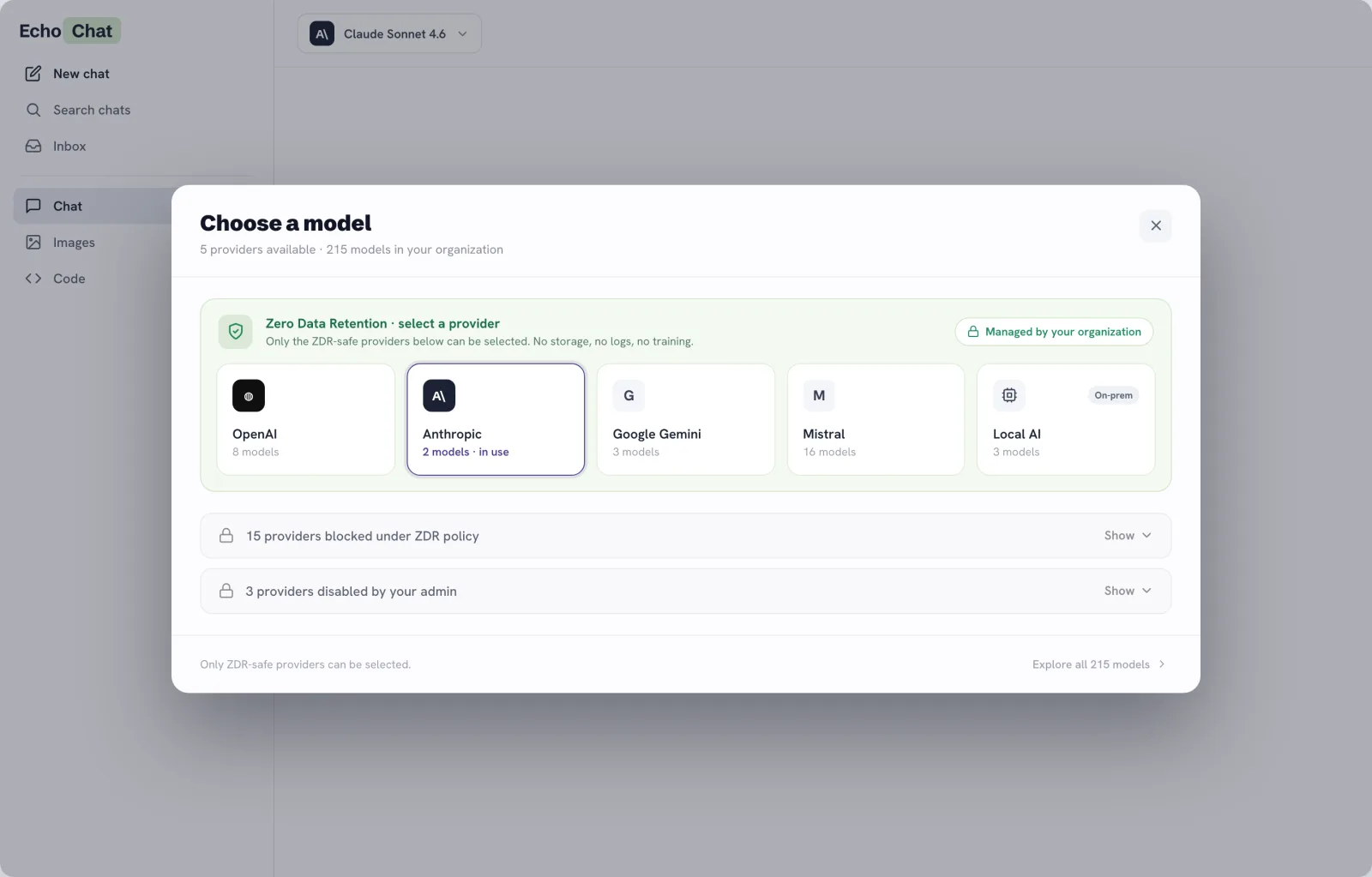The image size is (1372, 877).
Task: Select the OpenAI provider card
Action: pyautogui.click(x=306, y=419)
